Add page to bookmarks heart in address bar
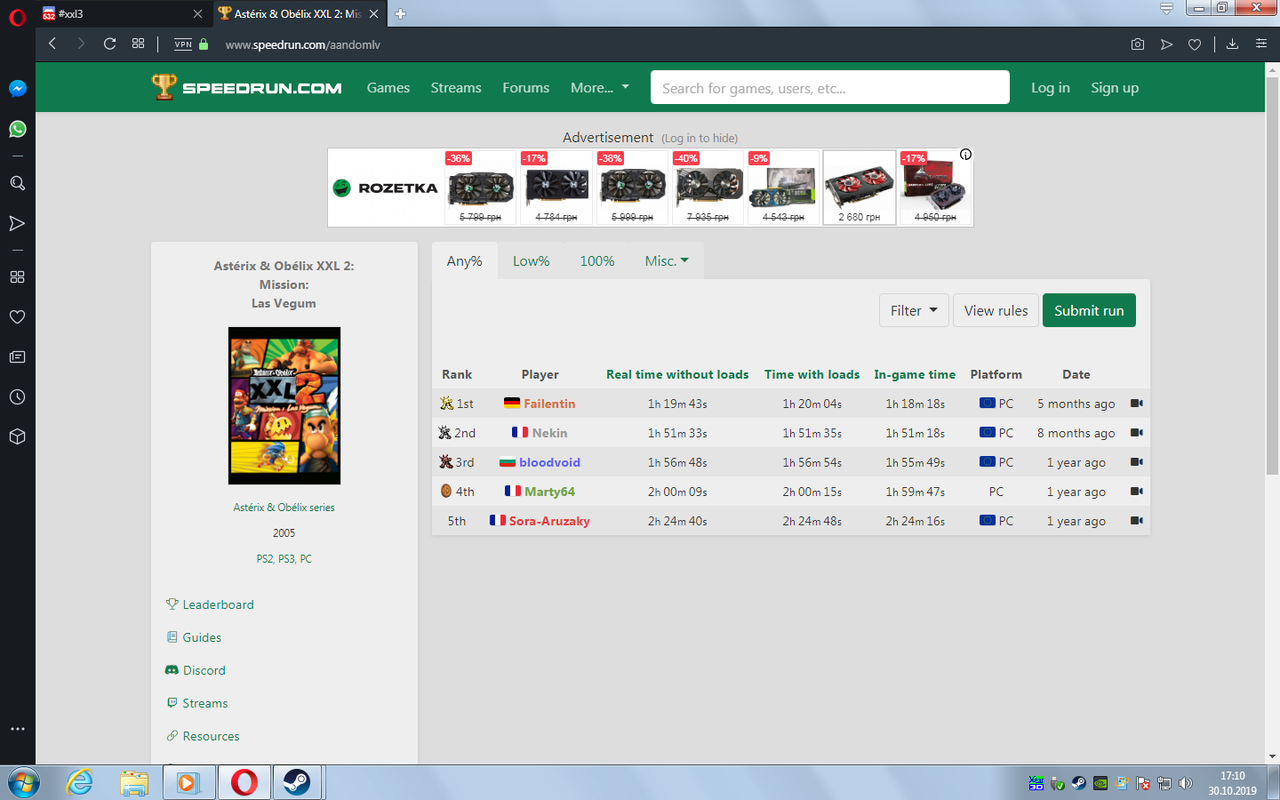The image size is (1280, 800). point(1194,44)
